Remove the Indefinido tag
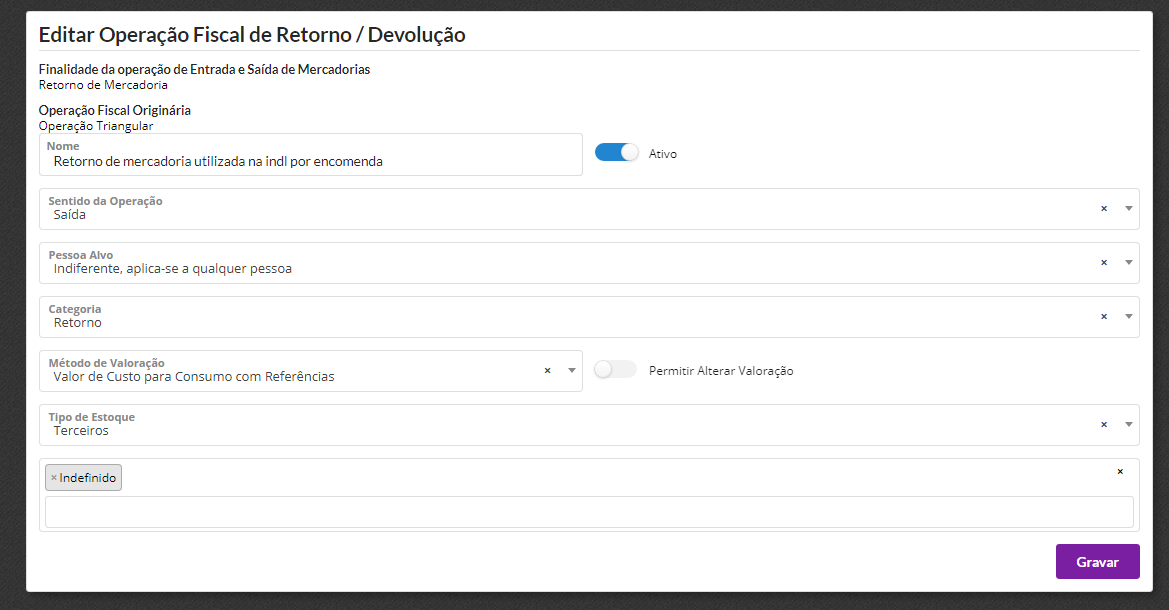 (54, 478)
